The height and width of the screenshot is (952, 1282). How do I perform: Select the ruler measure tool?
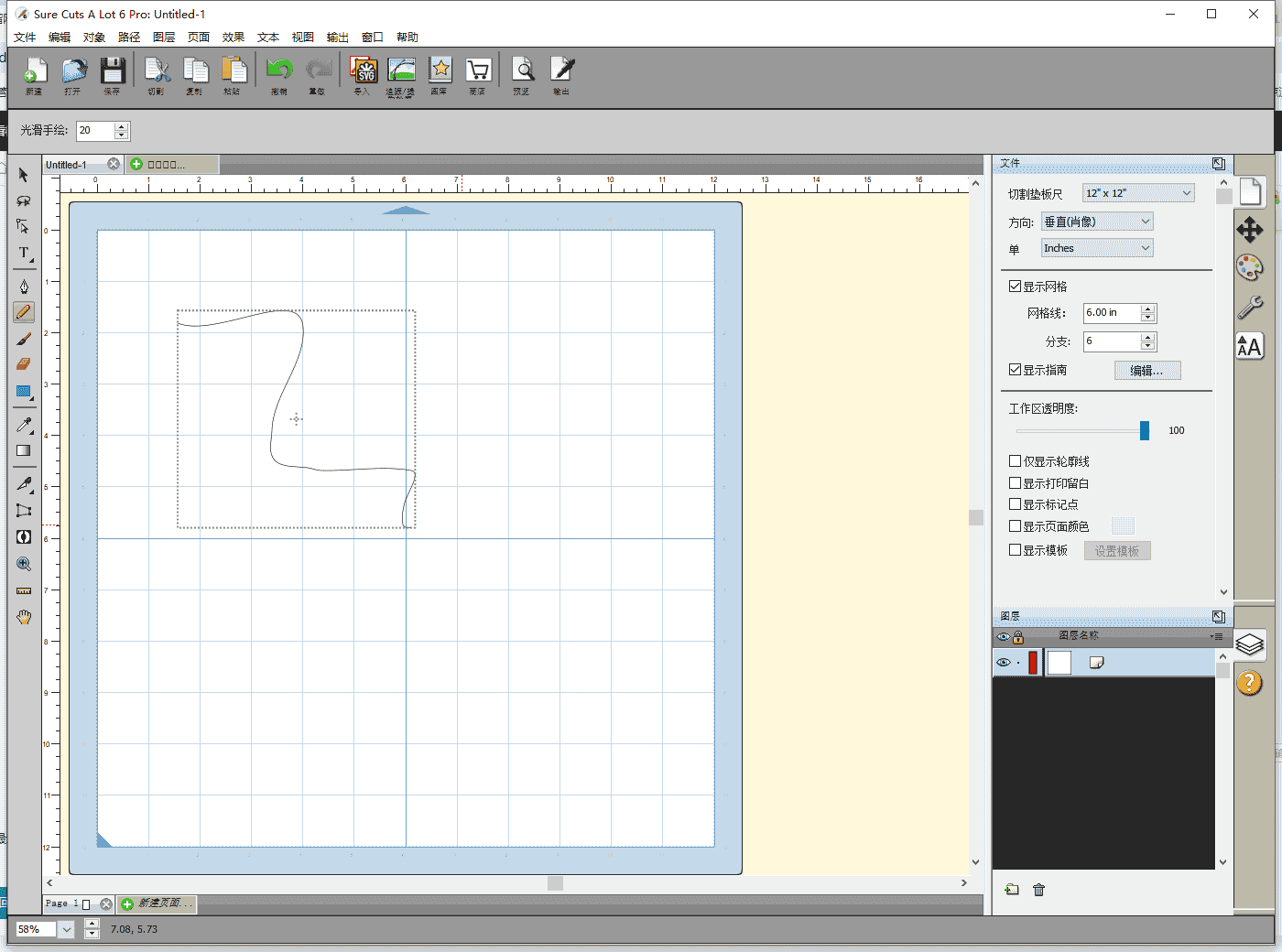tap(24, 591)
